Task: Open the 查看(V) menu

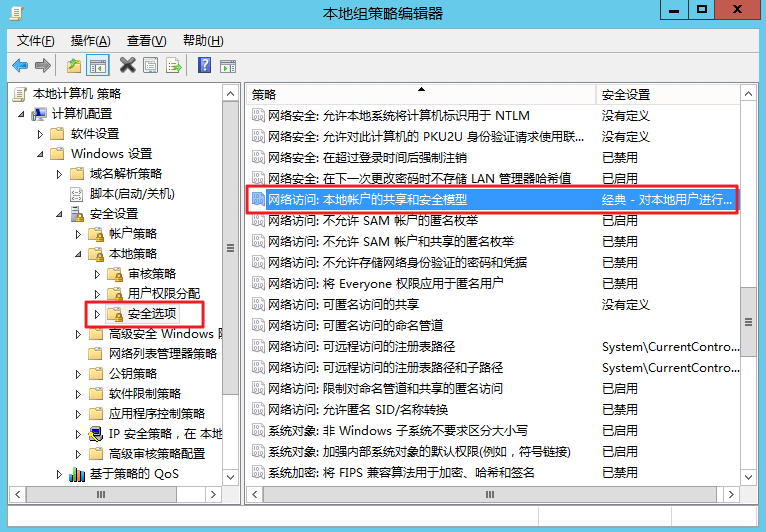Action: tap(146, 40)
